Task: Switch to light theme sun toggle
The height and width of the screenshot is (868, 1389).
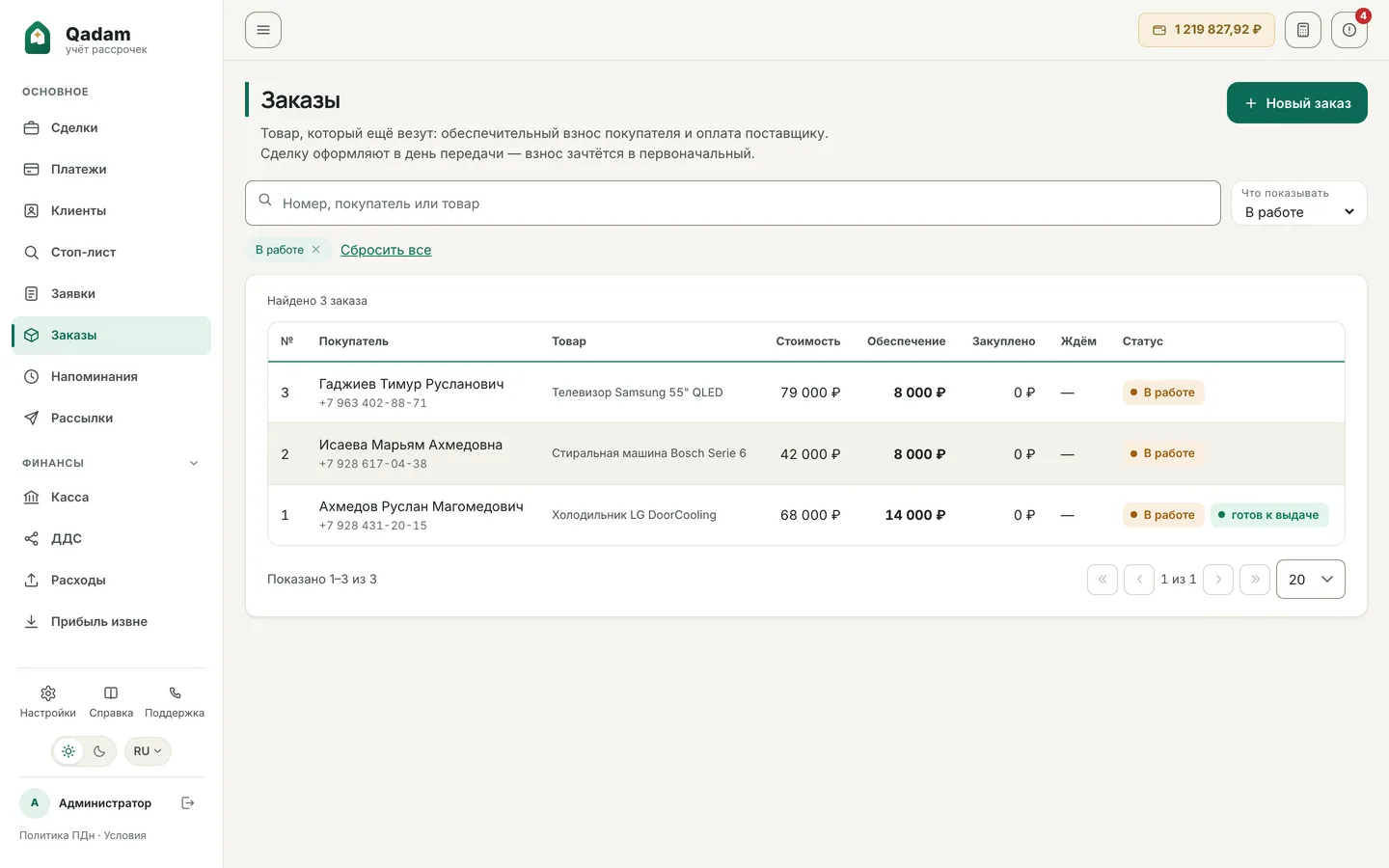Action: (68, 751)
